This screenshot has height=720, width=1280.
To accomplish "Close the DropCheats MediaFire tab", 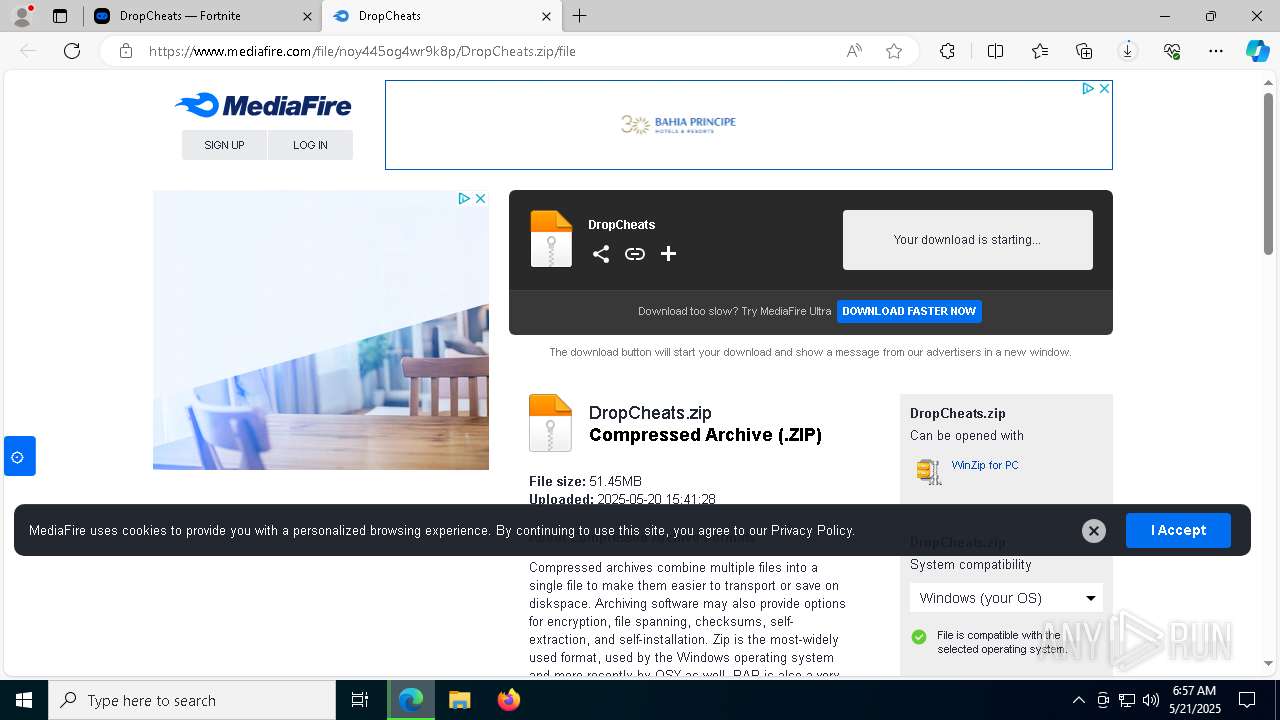I will click(546, 16).
